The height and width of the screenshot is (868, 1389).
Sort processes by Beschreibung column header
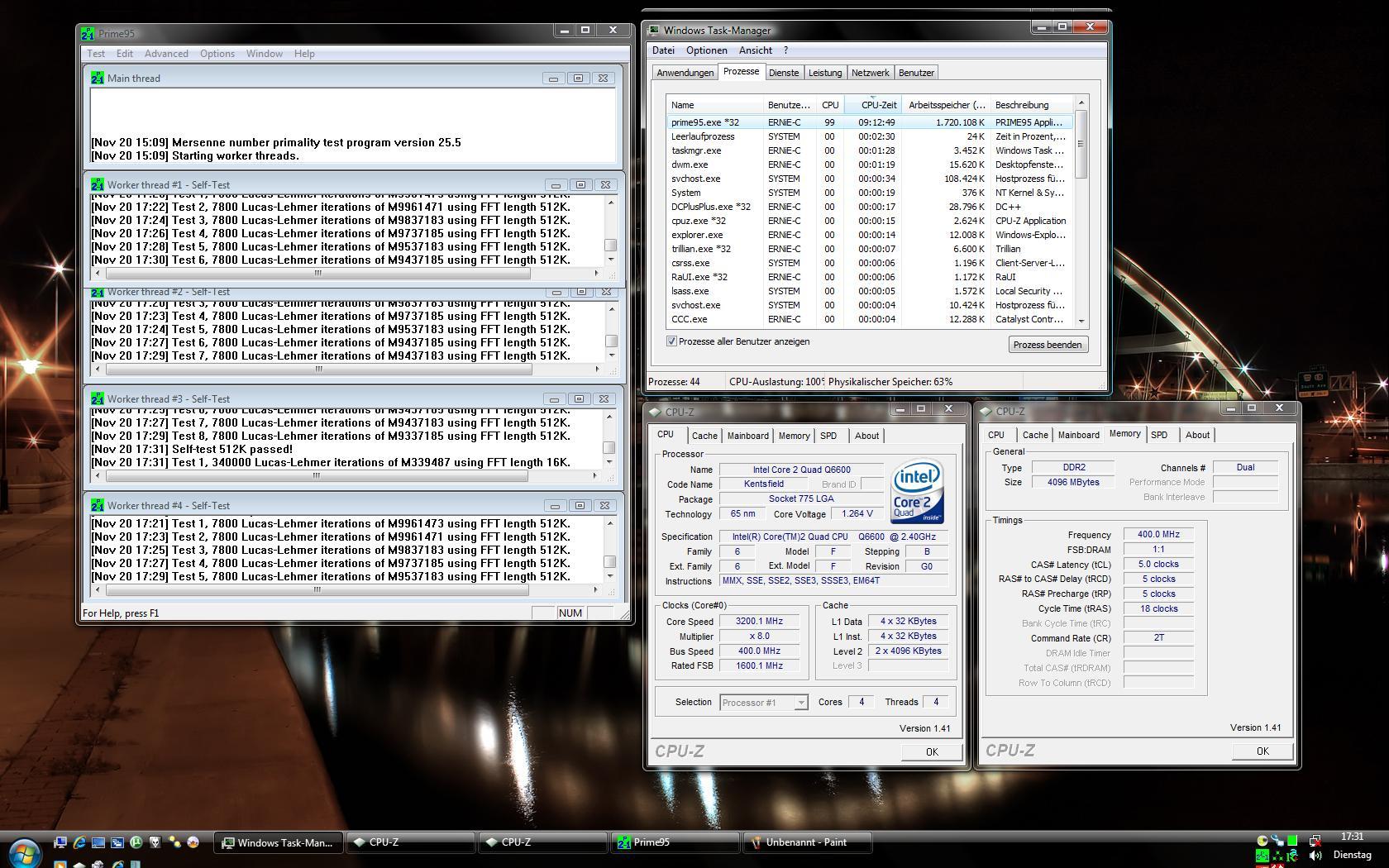tap(1032, 105)
